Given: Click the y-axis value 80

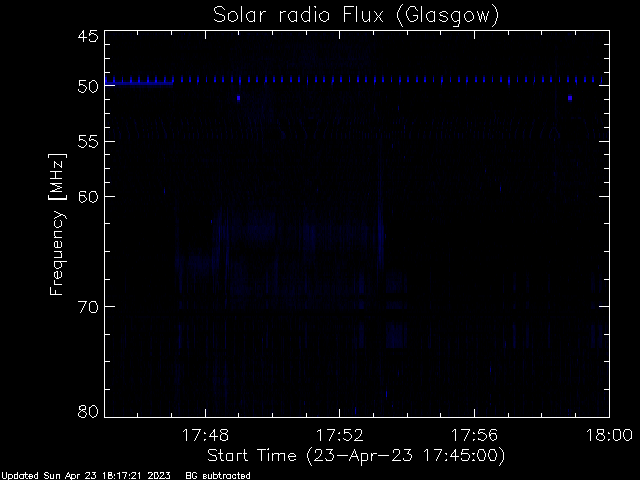Looking at the screenshot, I should click(88, 411).
